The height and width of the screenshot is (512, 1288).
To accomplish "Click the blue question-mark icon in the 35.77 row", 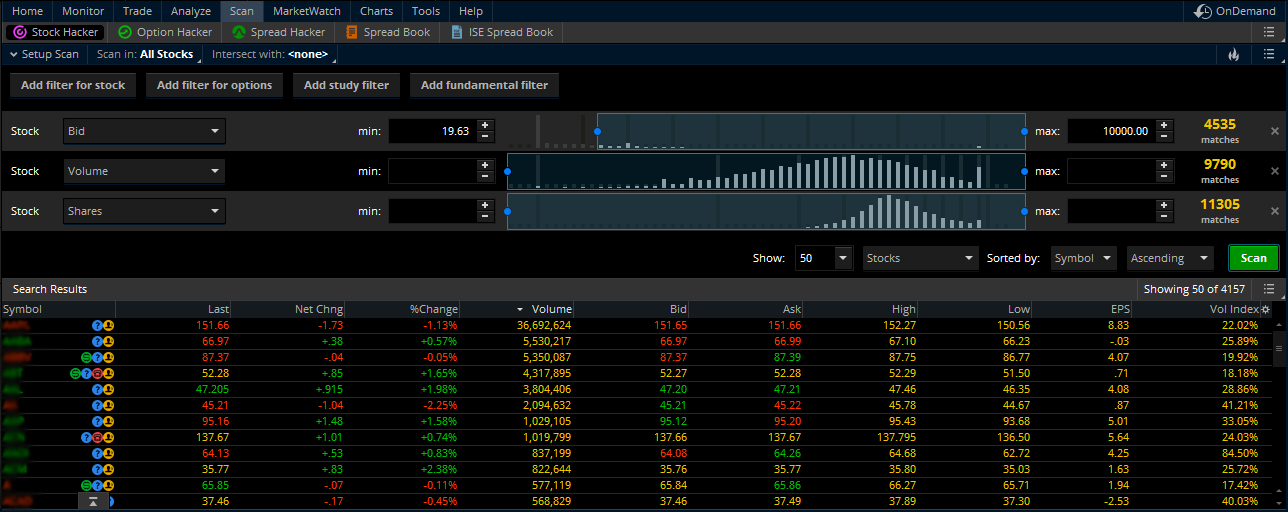I will (97, 469).
